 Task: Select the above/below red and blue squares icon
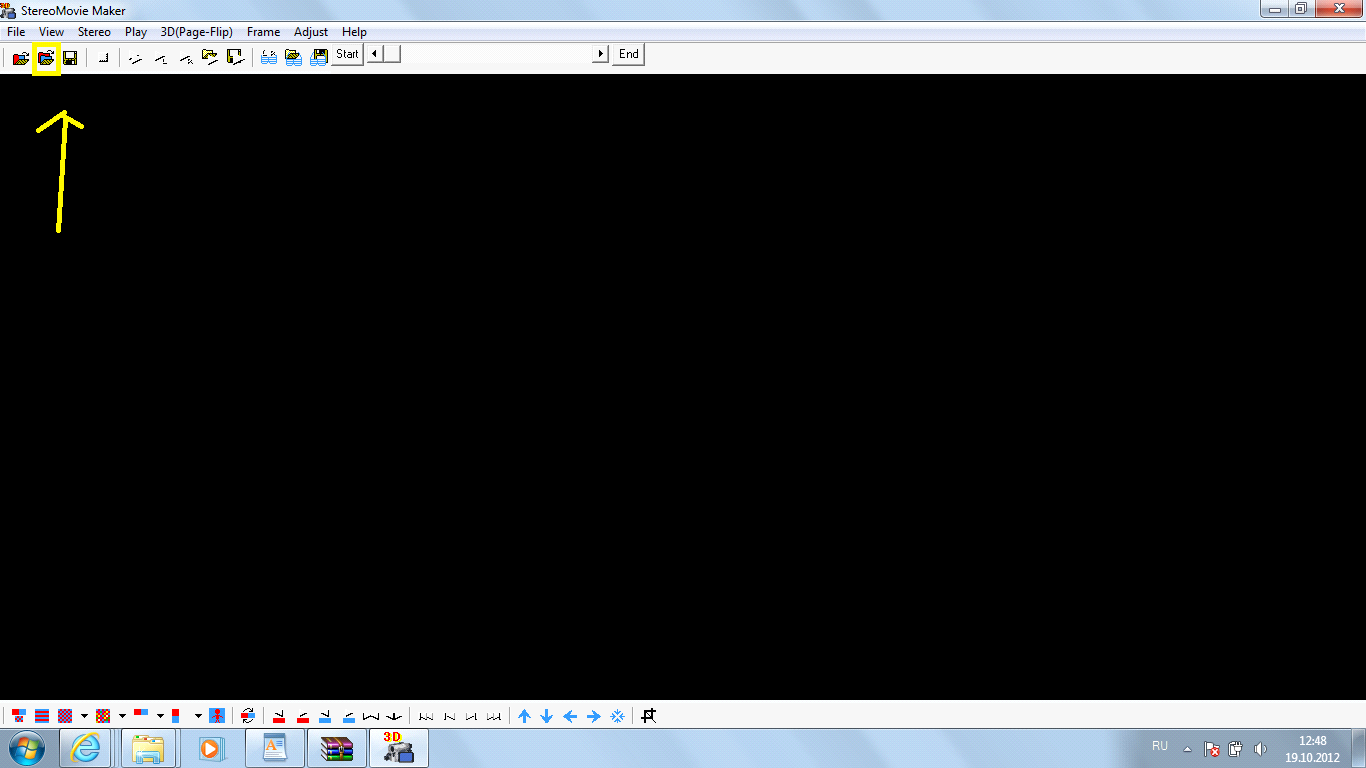(176, 716)
